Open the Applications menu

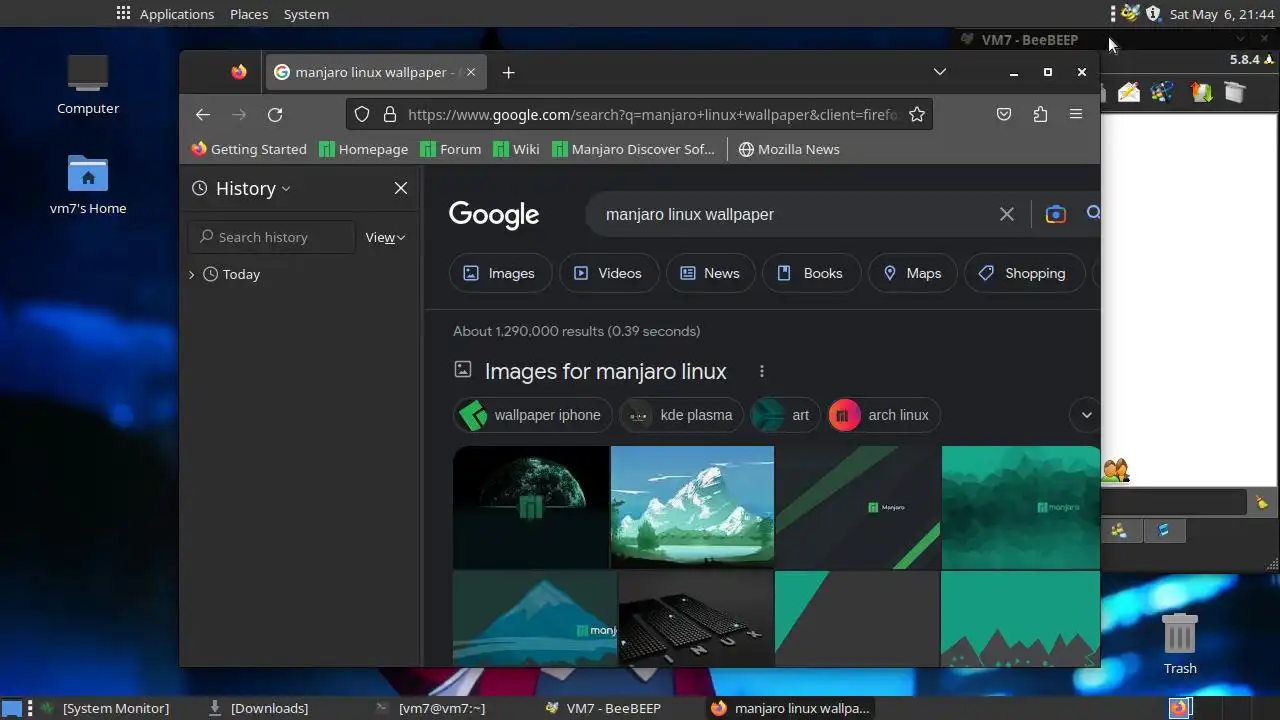165,14
